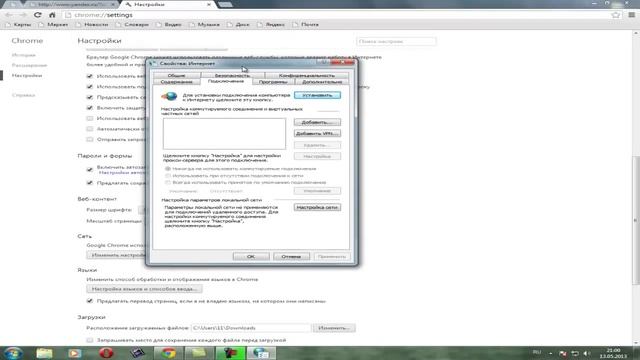Click Internet Properties taskbar button
The height and width of the screenshot is (360, 640).
tap(261, 353)
